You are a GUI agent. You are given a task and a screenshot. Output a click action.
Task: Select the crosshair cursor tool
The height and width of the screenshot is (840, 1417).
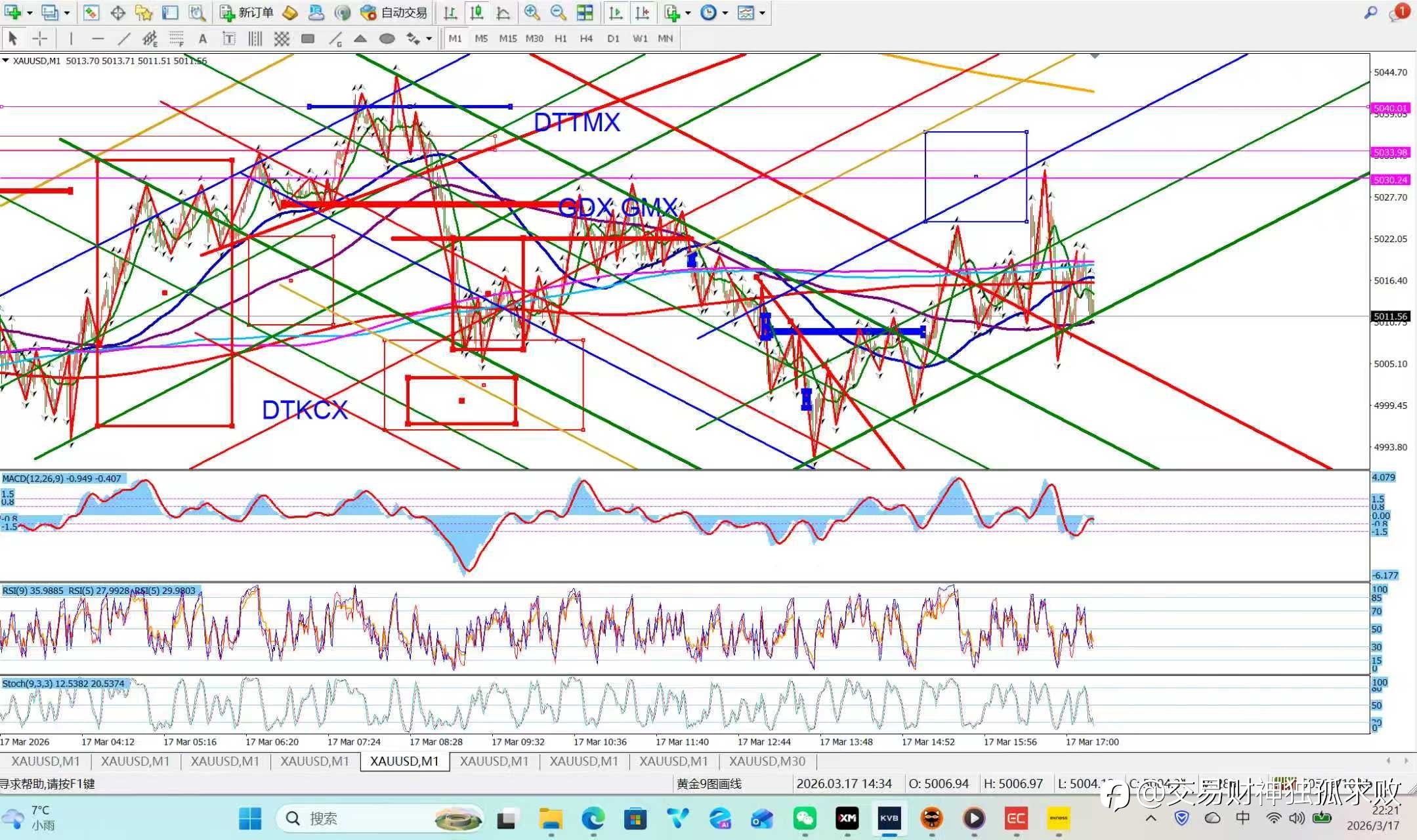tap(39, 39)
